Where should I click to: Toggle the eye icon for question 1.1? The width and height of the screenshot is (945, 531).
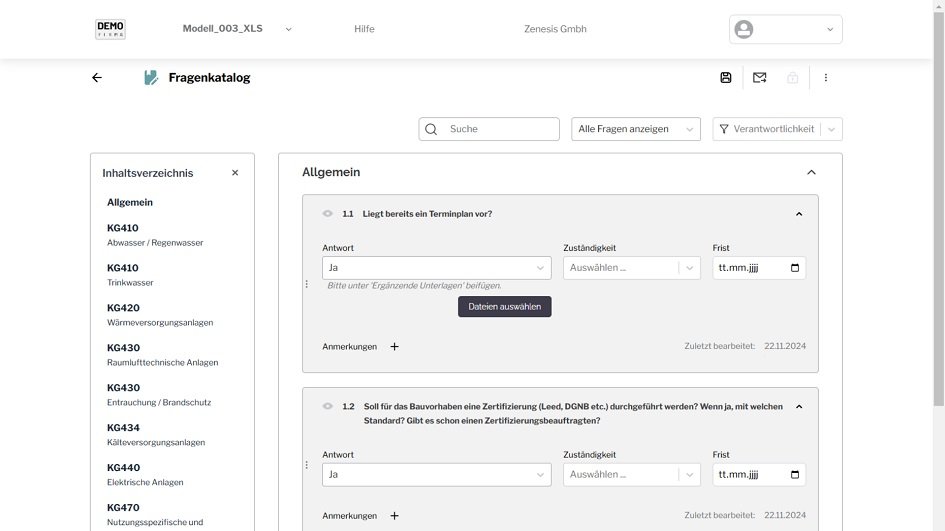[327, 214]
